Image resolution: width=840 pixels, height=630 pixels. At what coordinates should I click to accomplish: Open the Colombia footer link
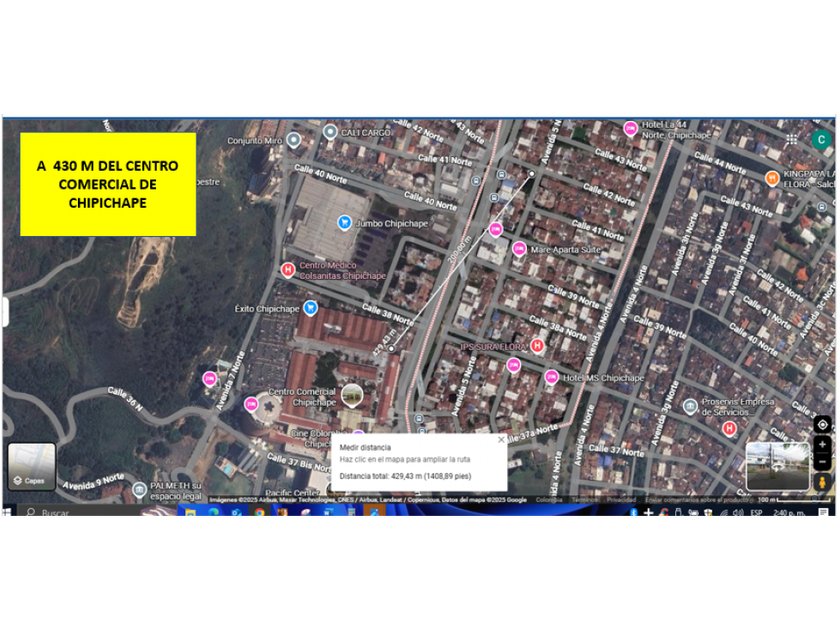point(549,500)
